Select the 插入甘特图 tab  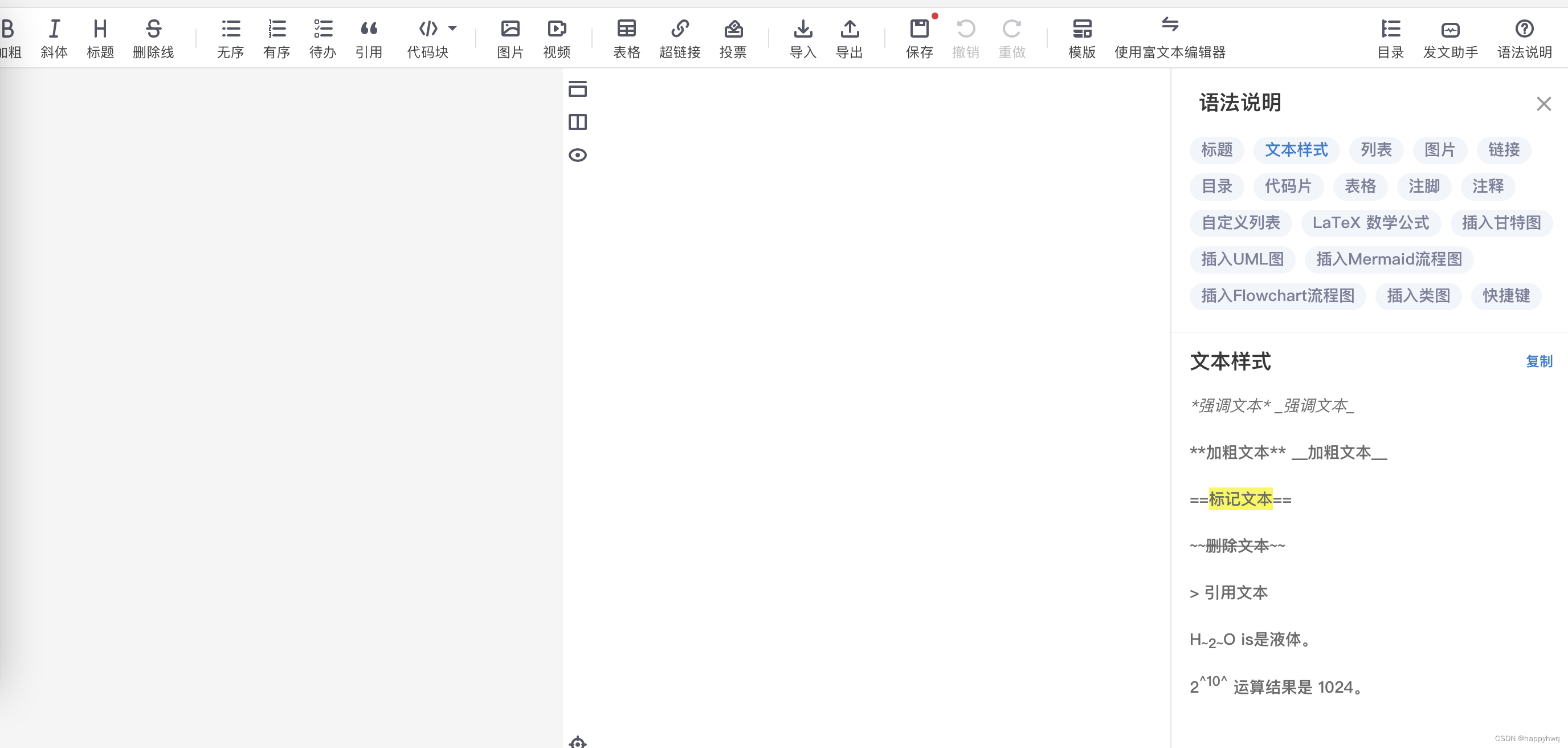pos(1502,223)
